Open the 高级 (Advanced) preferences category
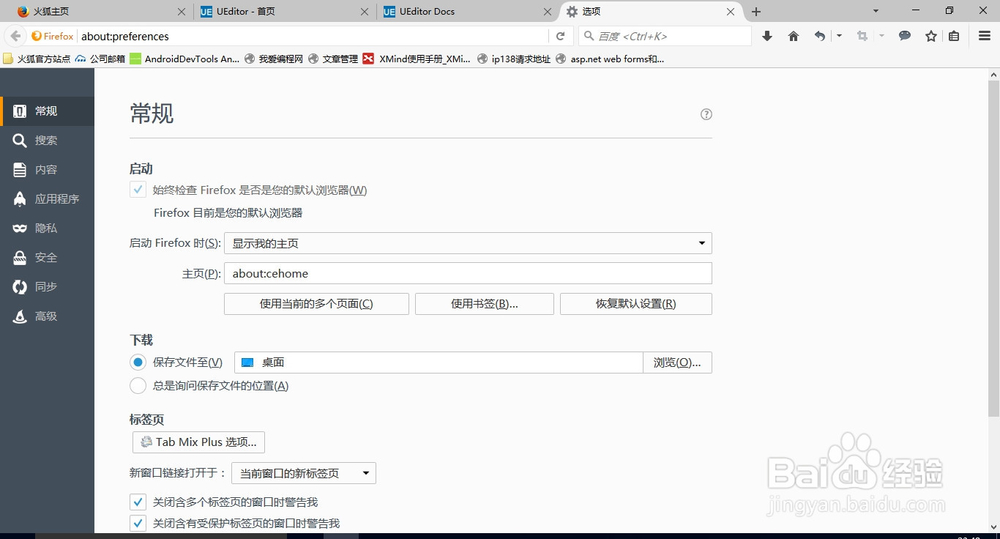The width and height of the screenshot is (1000, 539). click(x=47, y=316)
